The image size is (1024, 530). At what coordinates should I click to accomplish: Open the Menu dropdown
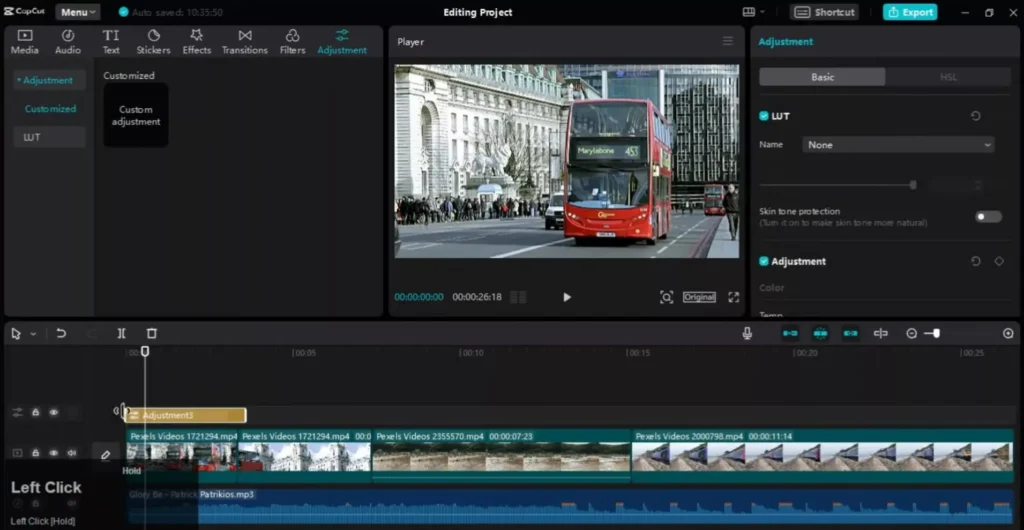click(x=78, y=12)
